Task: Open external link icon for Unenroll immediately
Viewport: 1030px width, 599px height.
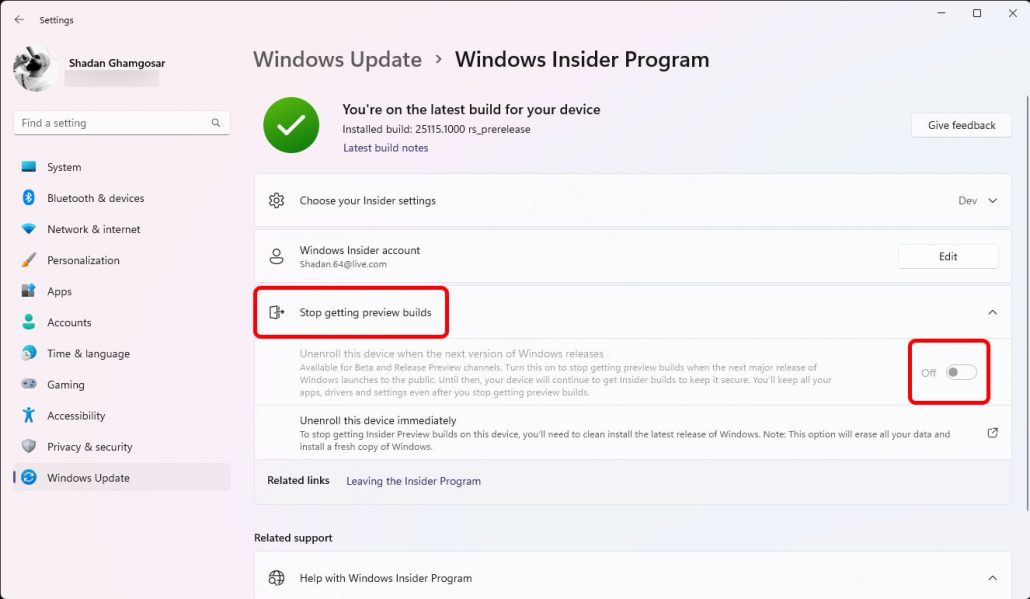Action: [993, 433]
